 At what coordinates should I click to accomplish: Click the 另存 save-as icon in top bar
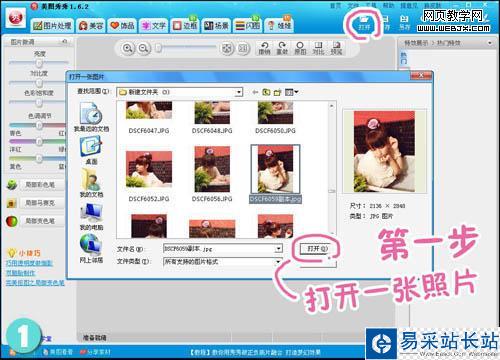point(404,23)
